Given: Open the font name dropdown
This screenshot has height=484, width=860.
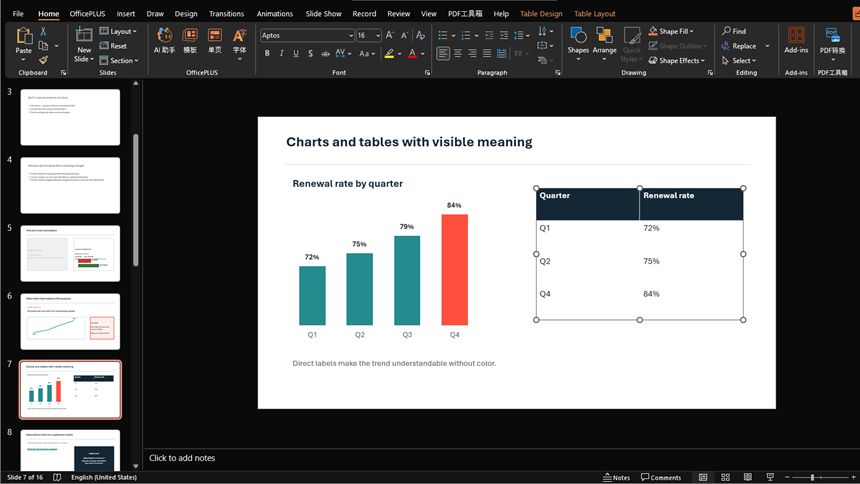Looking at the screenshot, I should pyautogui.click(x=351, y=35).
